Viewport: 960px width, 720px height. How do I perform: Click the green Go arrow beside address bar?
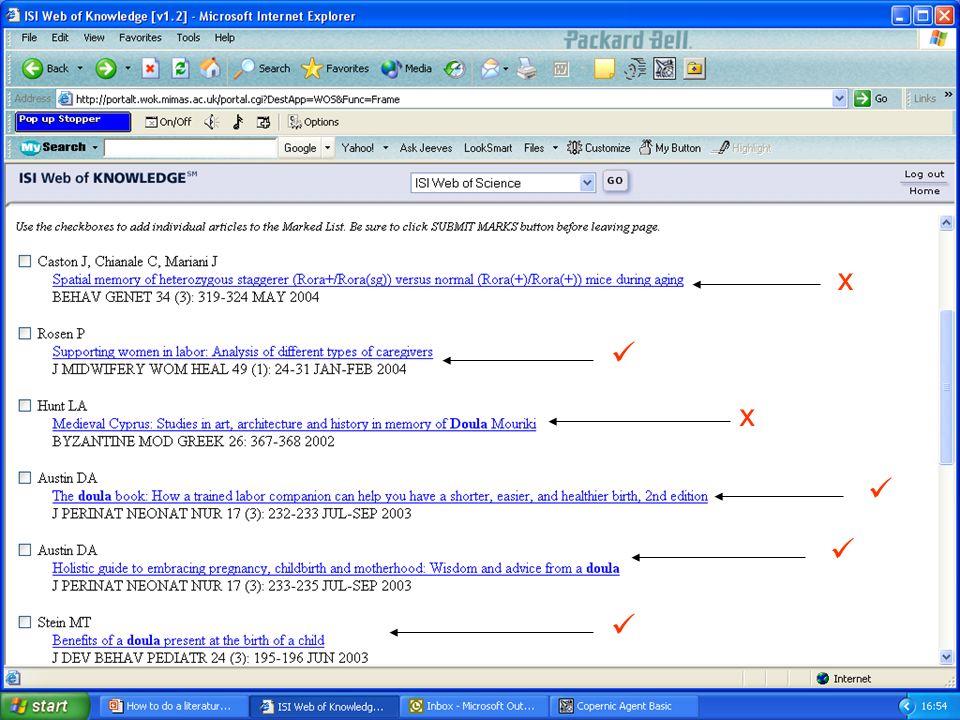click(x=862, y=99)
